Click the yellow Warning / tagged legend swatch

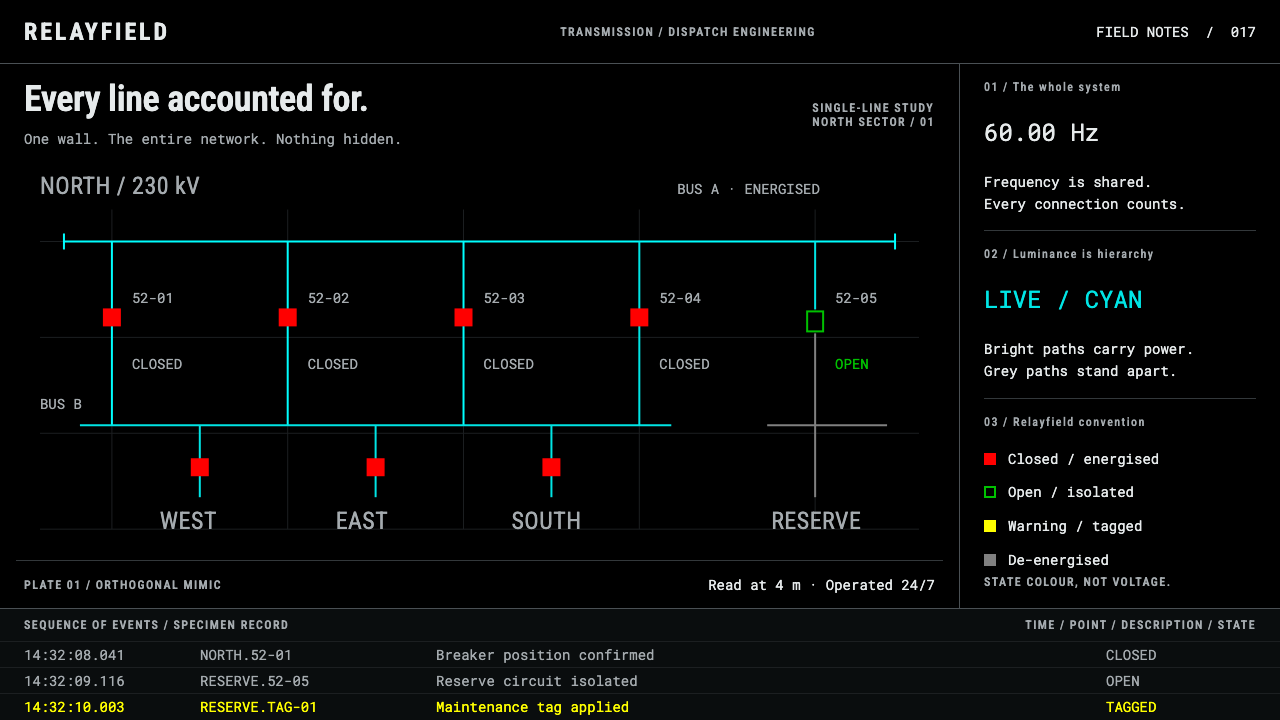pyautogui.click(x=990, y=526)
